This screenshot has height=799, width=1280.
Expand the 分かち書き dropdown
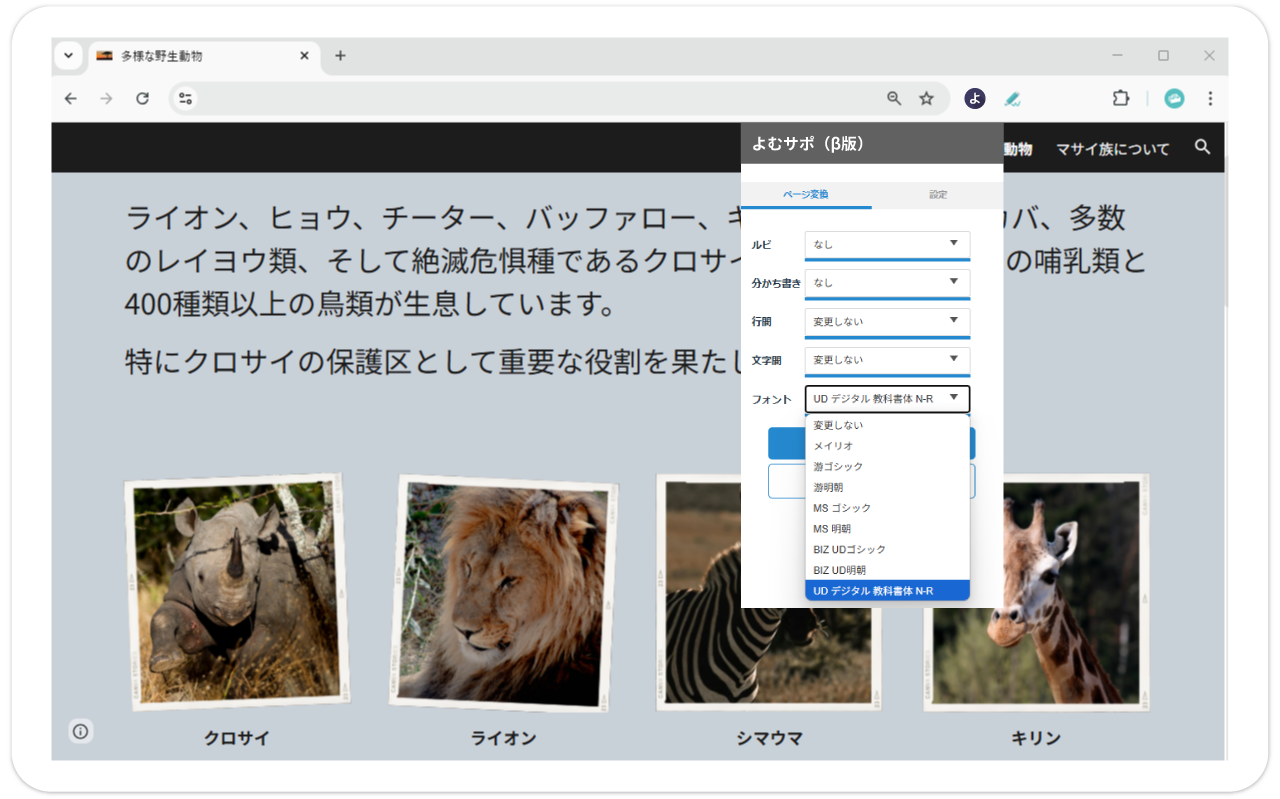(x=887, y=283)
